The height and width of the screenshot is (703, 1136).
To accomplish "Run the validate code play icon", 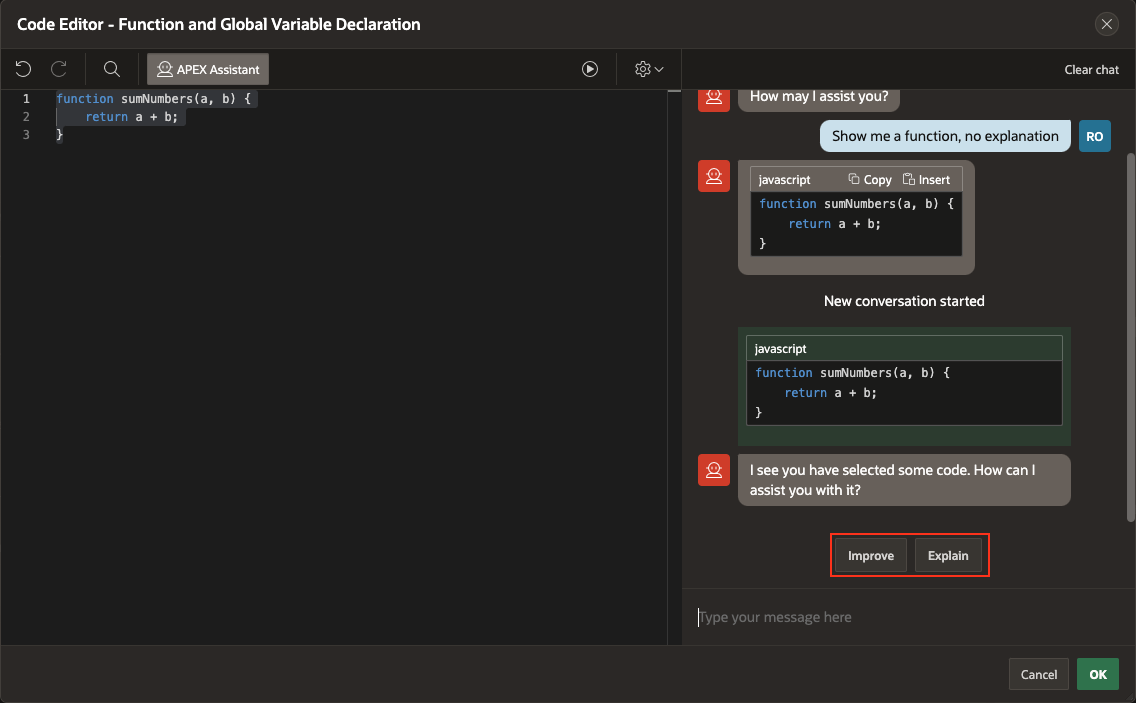I will 590,69.
